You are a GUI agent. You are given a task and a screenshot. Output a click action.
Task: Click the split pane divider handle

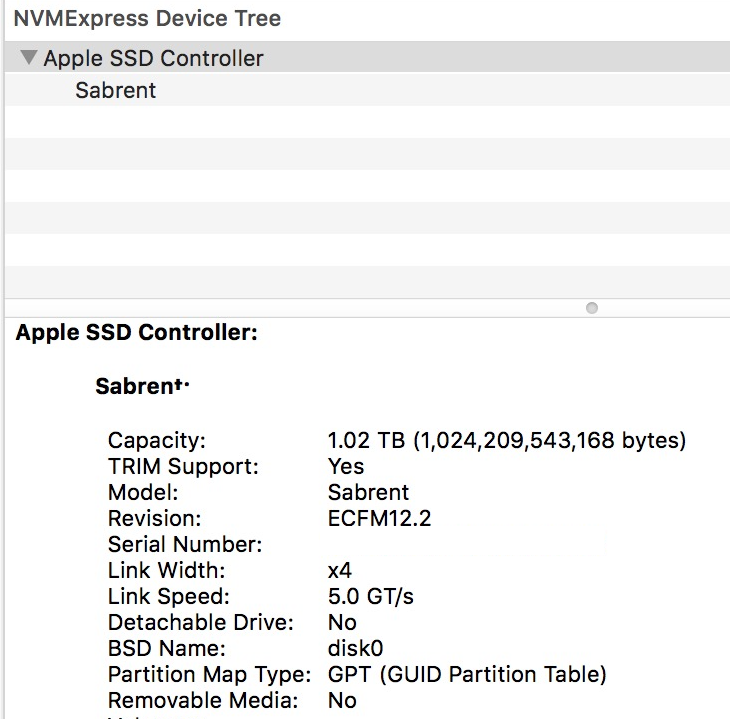pos(591,308)
